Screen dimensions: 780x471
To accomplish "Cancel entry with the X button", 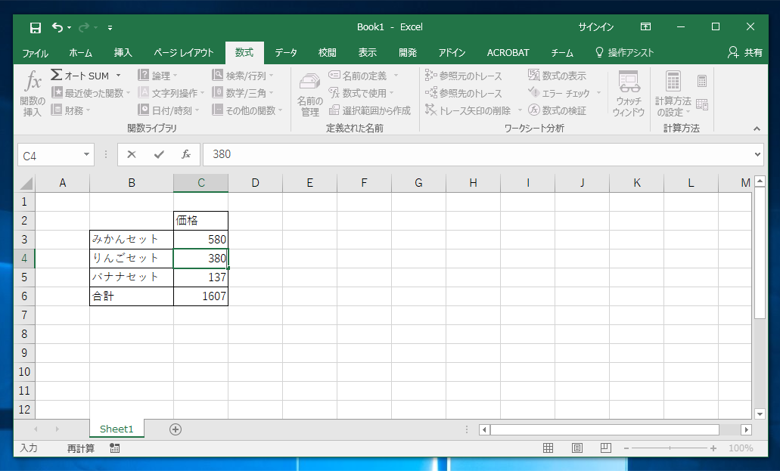I will [131, 155].
